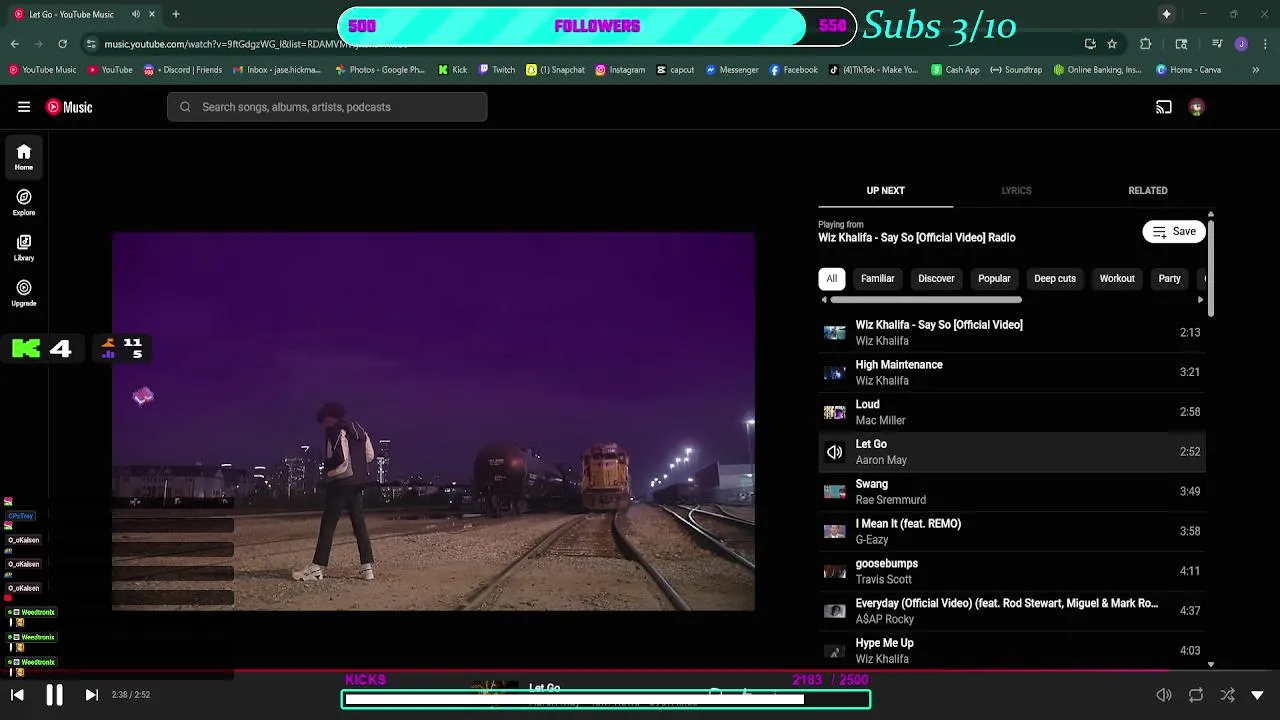The width and height of the screenshot is (1280, 720).
Task: Select the Workout filter chip
Action: coord(1117,278)
